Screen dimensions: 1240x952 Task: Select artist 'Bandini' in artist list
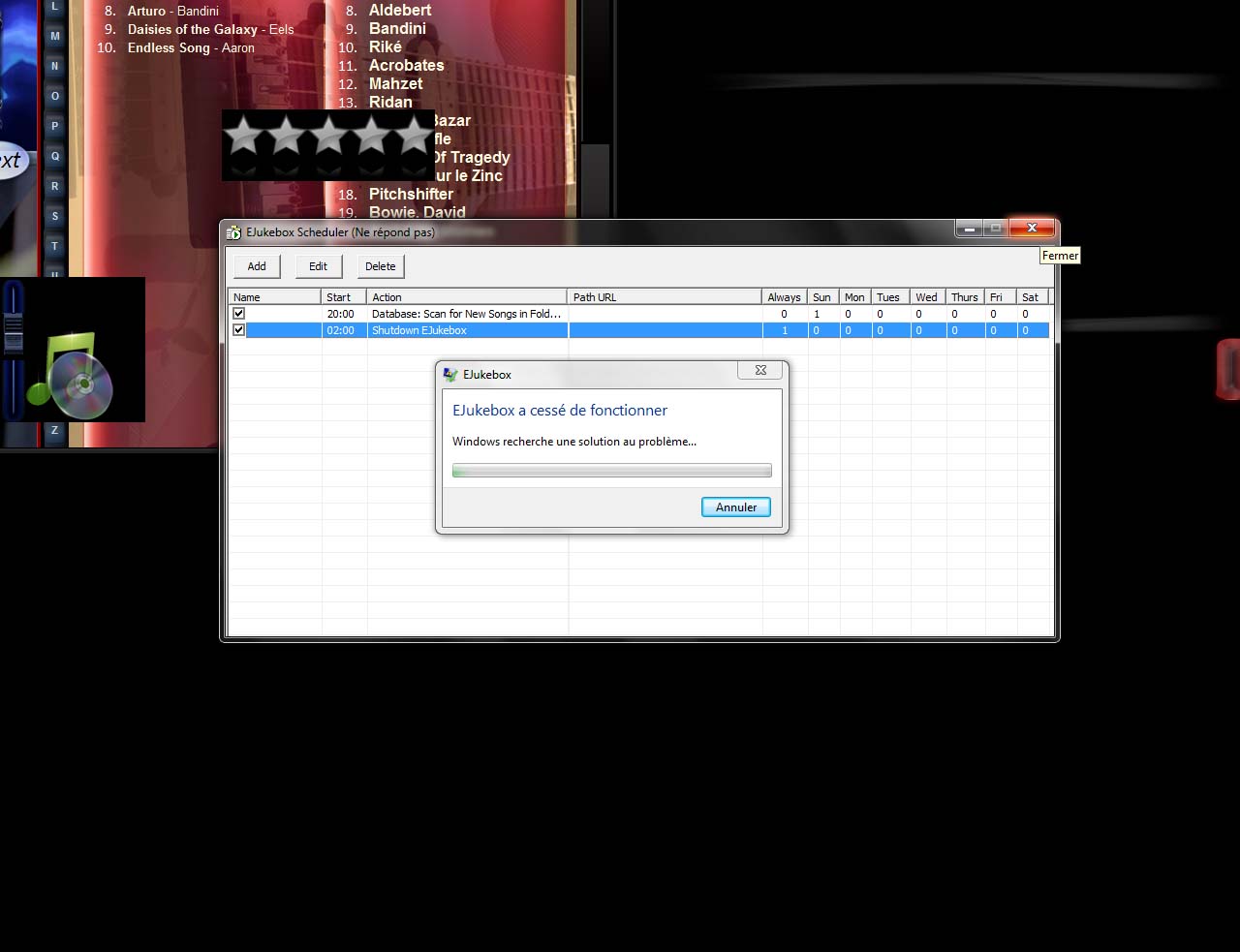pyautogui.click(x=397, y=28)
